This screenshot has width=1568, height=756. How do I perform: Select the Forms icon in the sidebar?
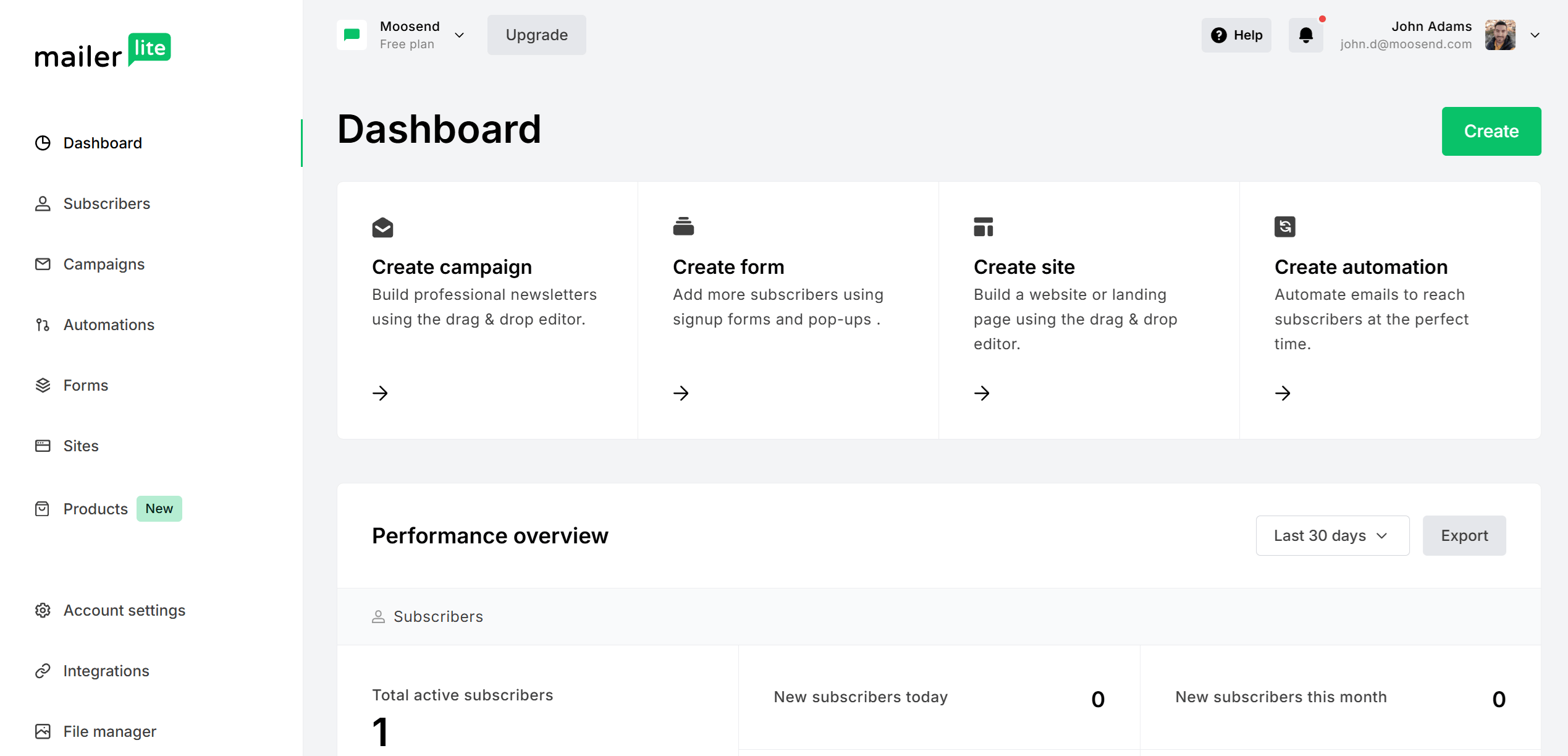(x=42, y=384)
